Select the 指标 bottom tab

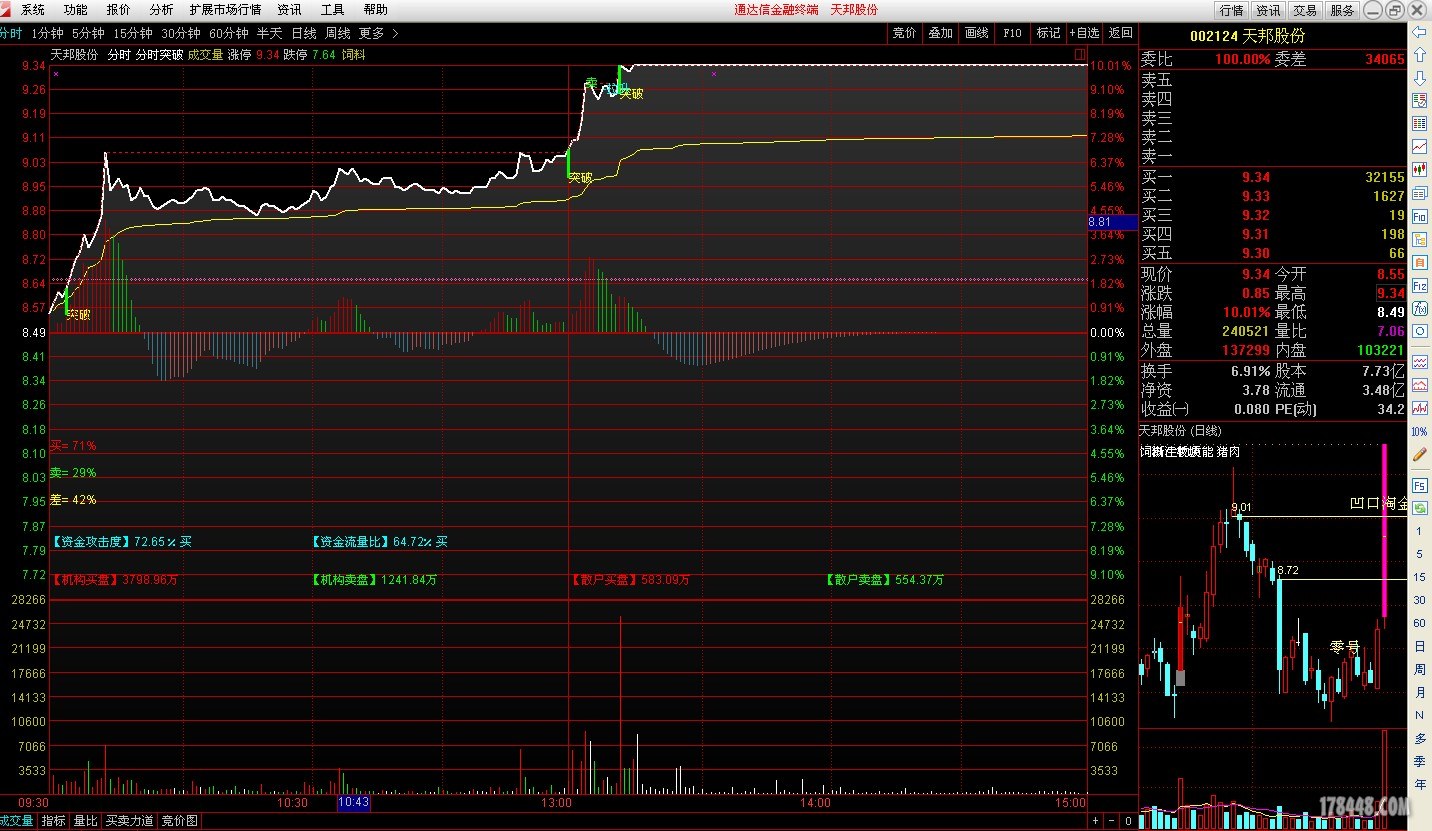(53, 821)
